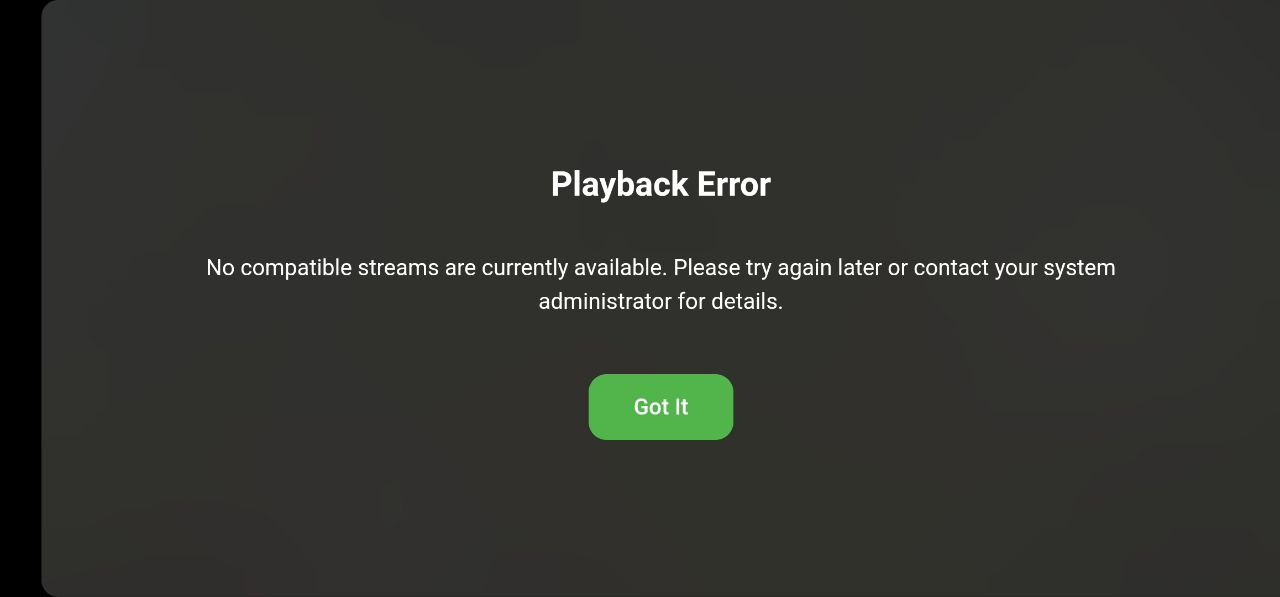1280x597 pixels.
Task: Click the No compatible streams message text
Action: (x=660, y=284)
